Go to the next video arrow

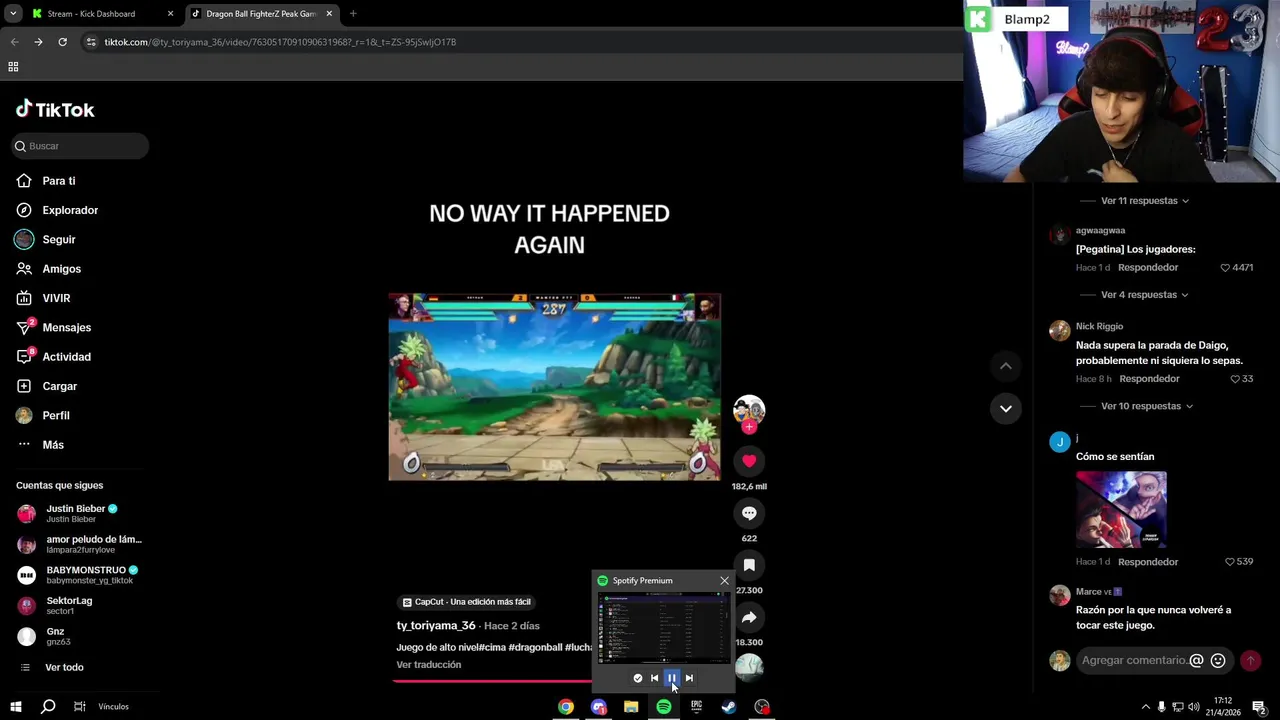click(x=1006, y=408)
